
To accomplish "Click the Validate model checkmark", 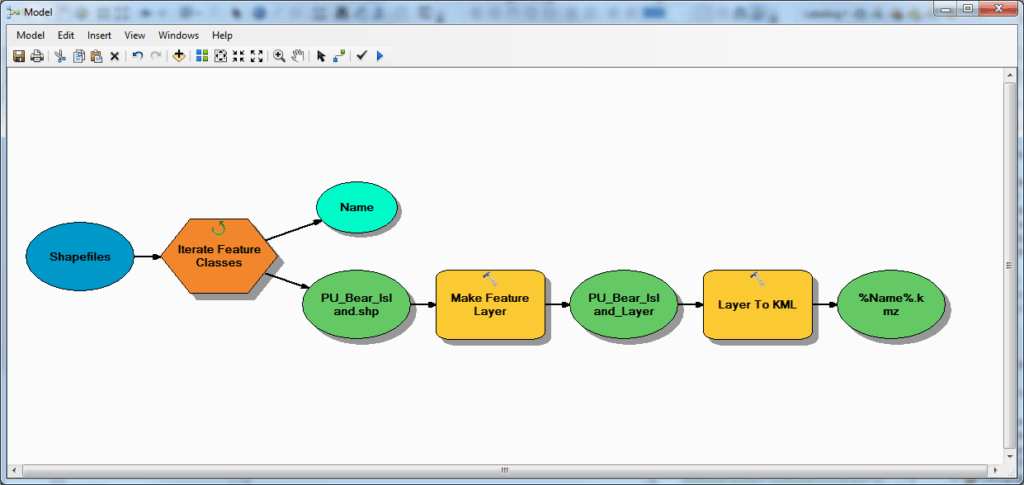I will pyautogui.click(x=362, y=56).
